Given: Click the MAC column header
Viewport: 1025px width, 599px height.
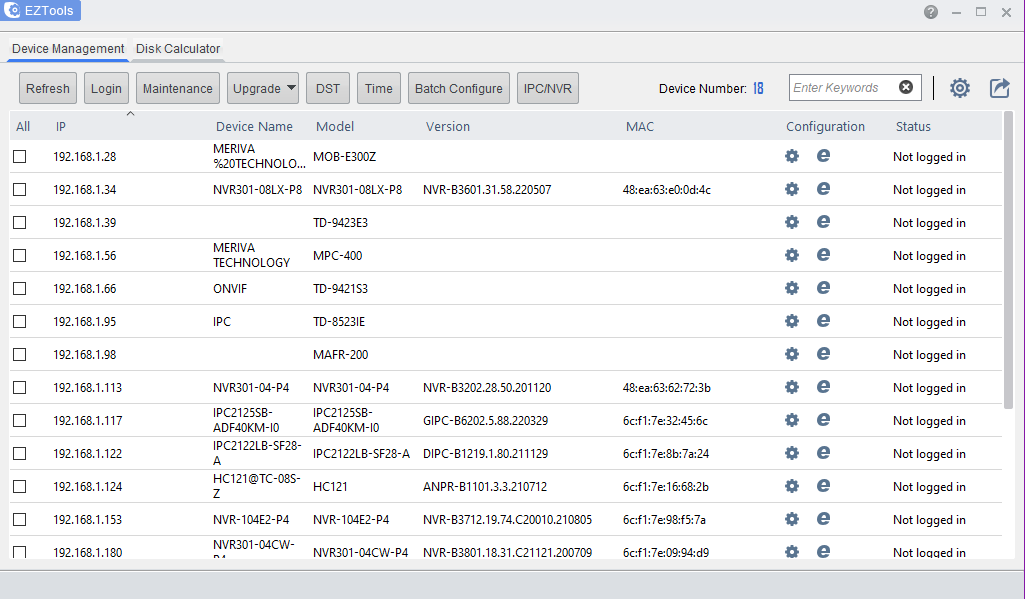Looking at the screenshot, I should [x=640, y=126].
